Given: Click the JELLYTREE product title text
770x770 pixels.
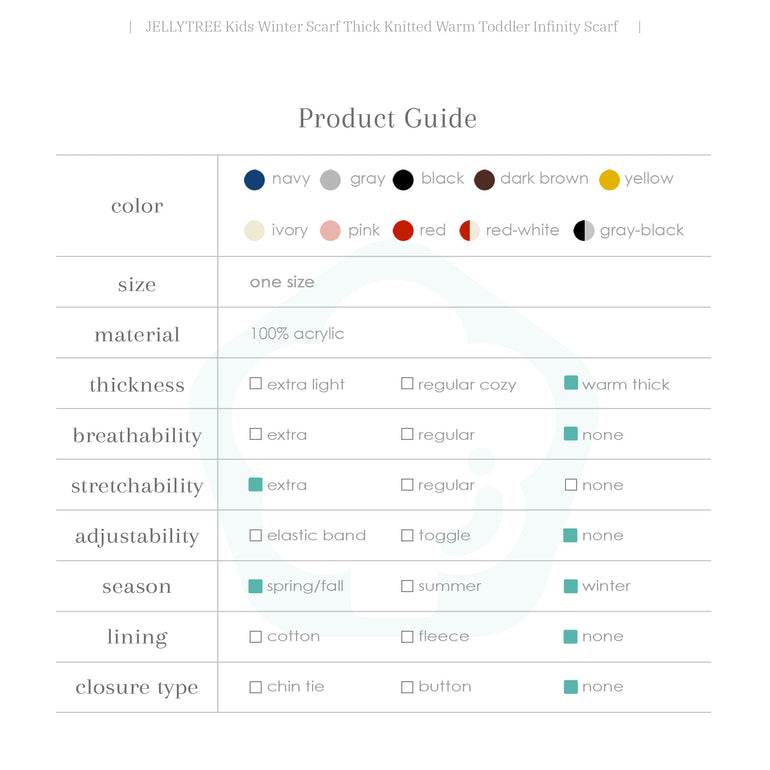Looking at the screenshot, I should [382, 27].
